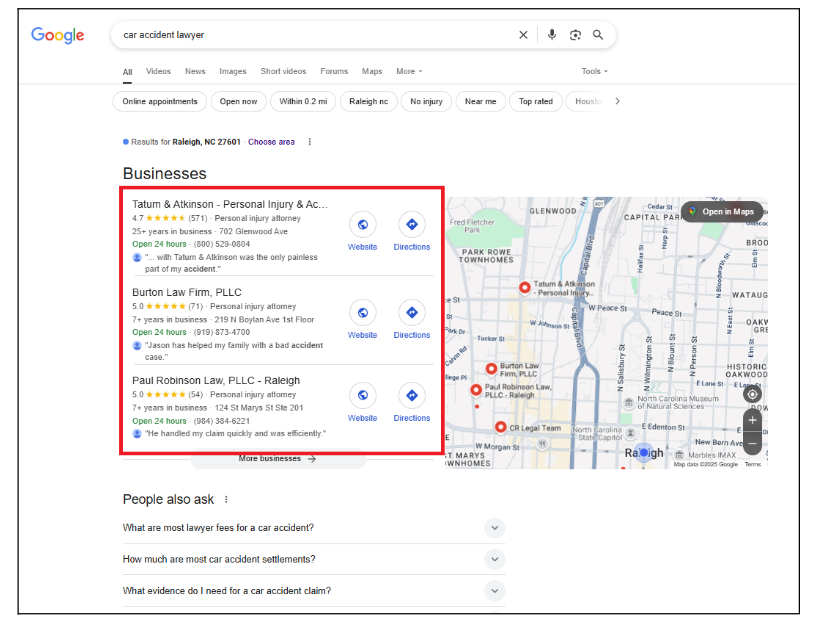Click Paul Robinson Law map pin
Image resolution: width=819 pixels, height=622 pixels.
(475, 390)
